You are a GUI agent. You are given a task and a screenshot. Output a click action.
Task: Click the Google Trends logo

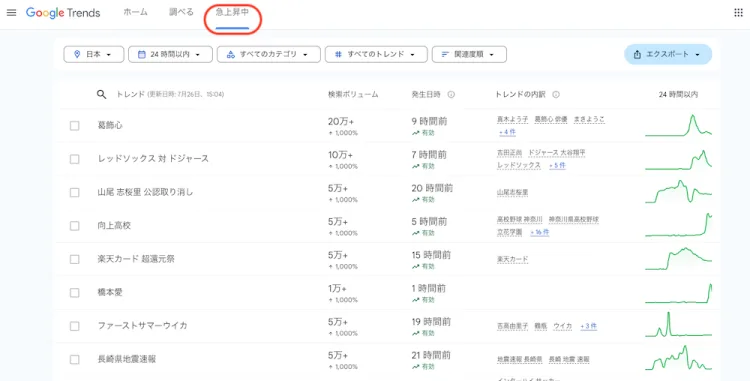[63, 13]
